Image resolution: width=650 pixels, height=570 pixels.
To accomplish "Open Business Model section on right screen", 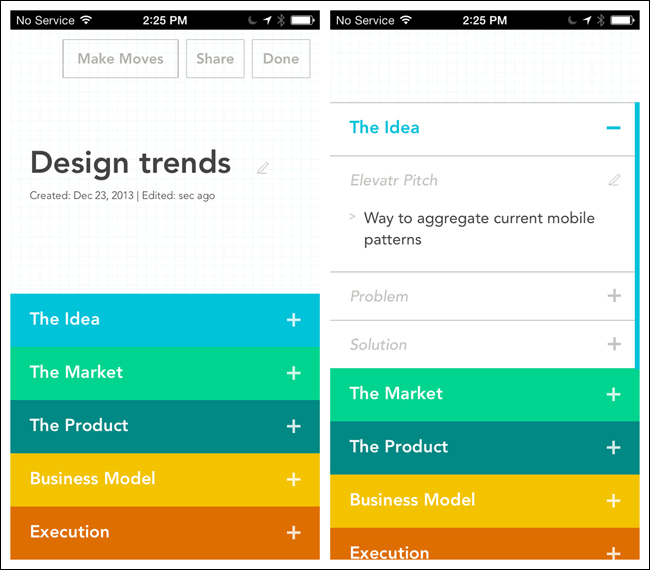I will 485,501.
